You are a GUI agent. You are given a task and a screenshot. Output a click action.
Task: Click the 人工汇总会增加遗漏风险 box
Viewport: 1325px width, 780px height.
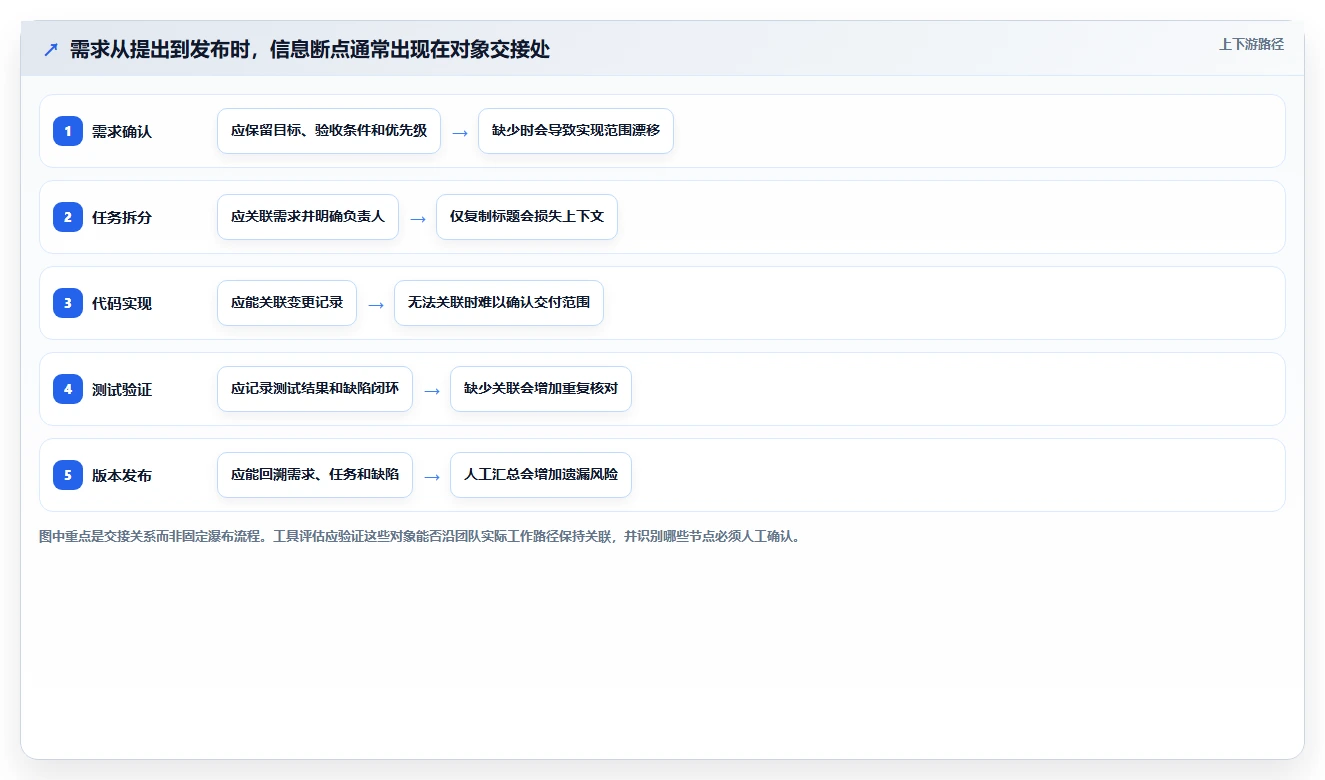(541, 475)
